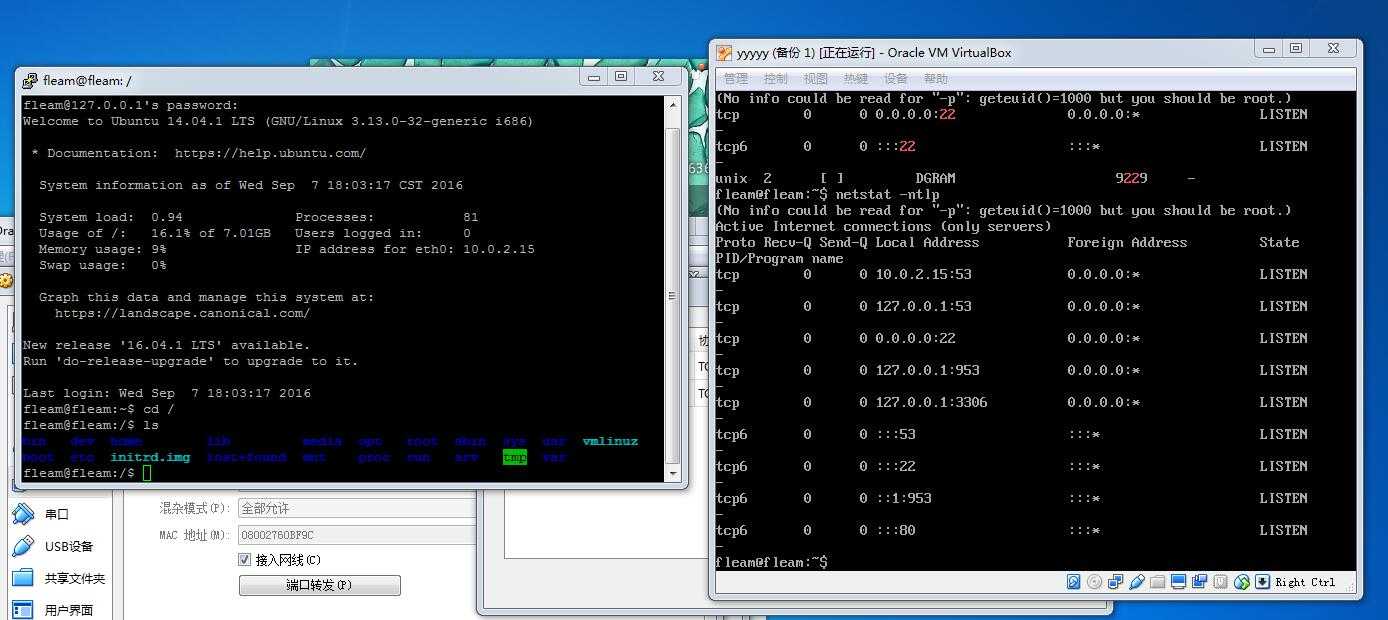
Task: Click VM console prompt 'fleam@fleam:~$' last line
Action: click(x=771, y=562)
